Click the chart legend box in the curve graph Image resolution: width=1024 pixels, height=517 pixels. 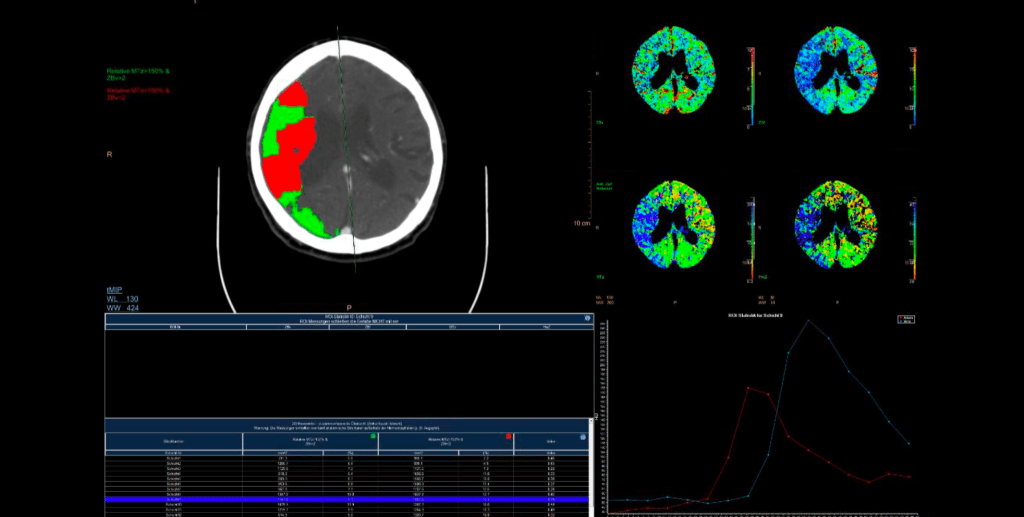tap(906, 319)
